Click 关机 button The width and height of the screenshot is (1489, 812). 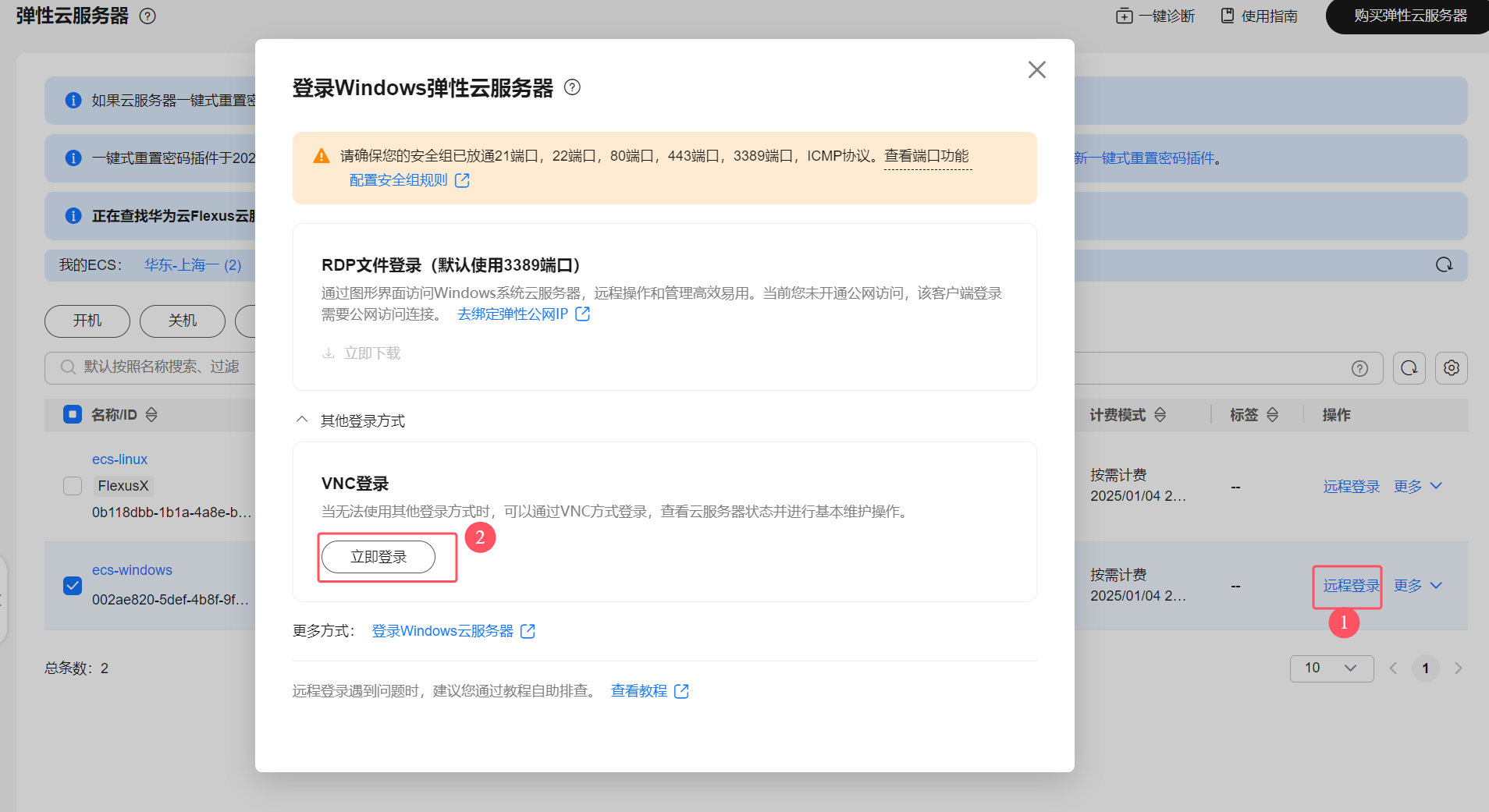click(183, 321)
